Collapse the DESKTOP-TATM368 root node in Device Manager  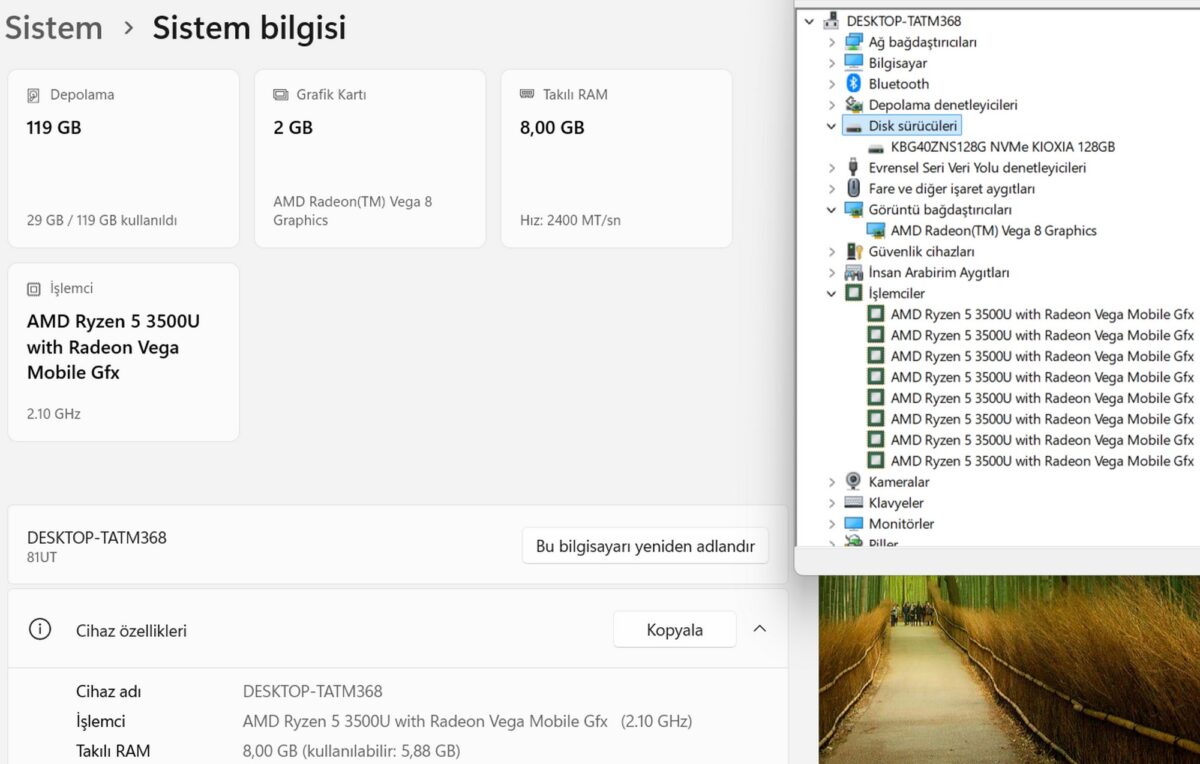point(809,21)
